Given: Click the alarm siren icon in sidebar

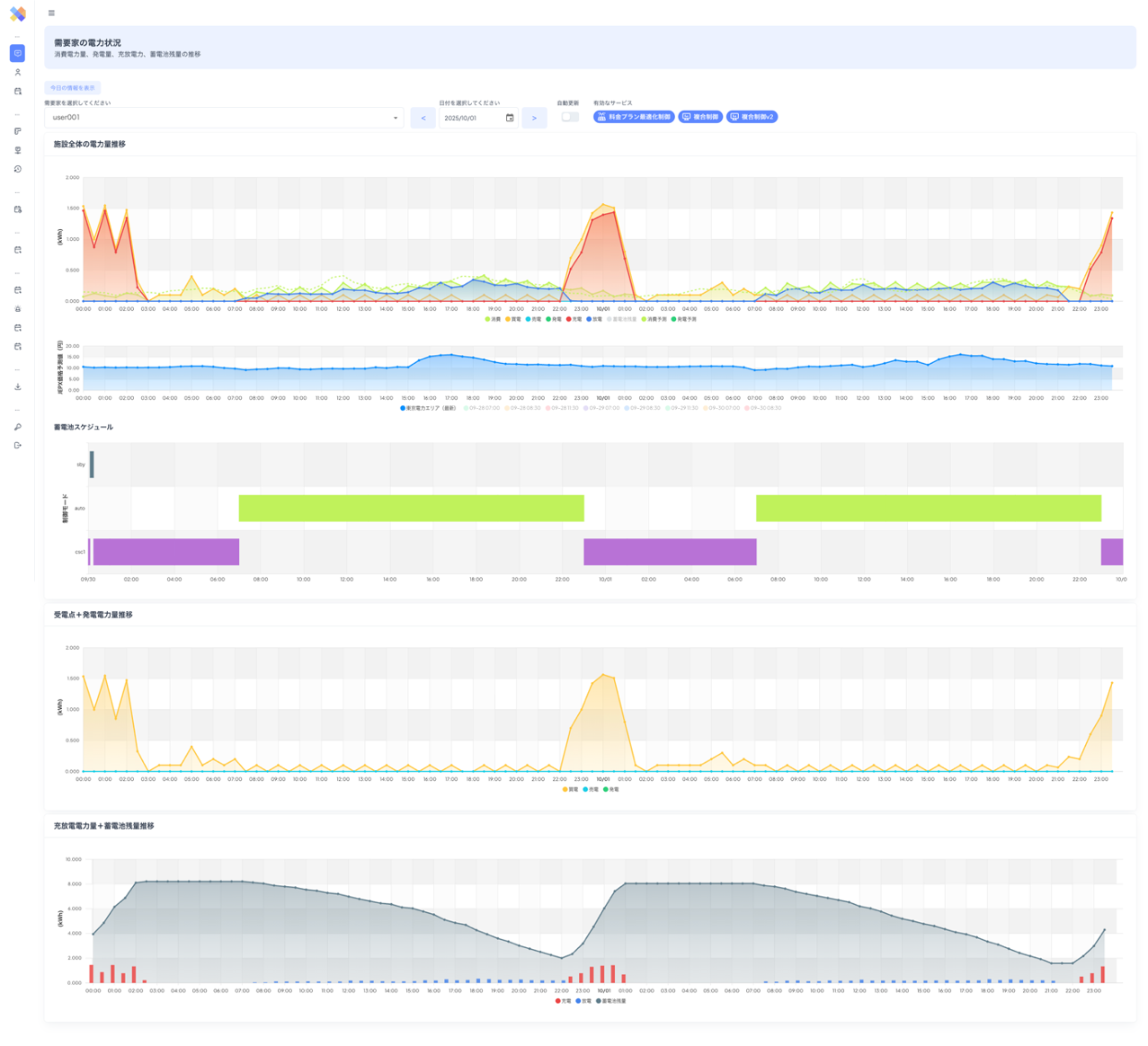Looking at the screenshot, I should point(17,309).
